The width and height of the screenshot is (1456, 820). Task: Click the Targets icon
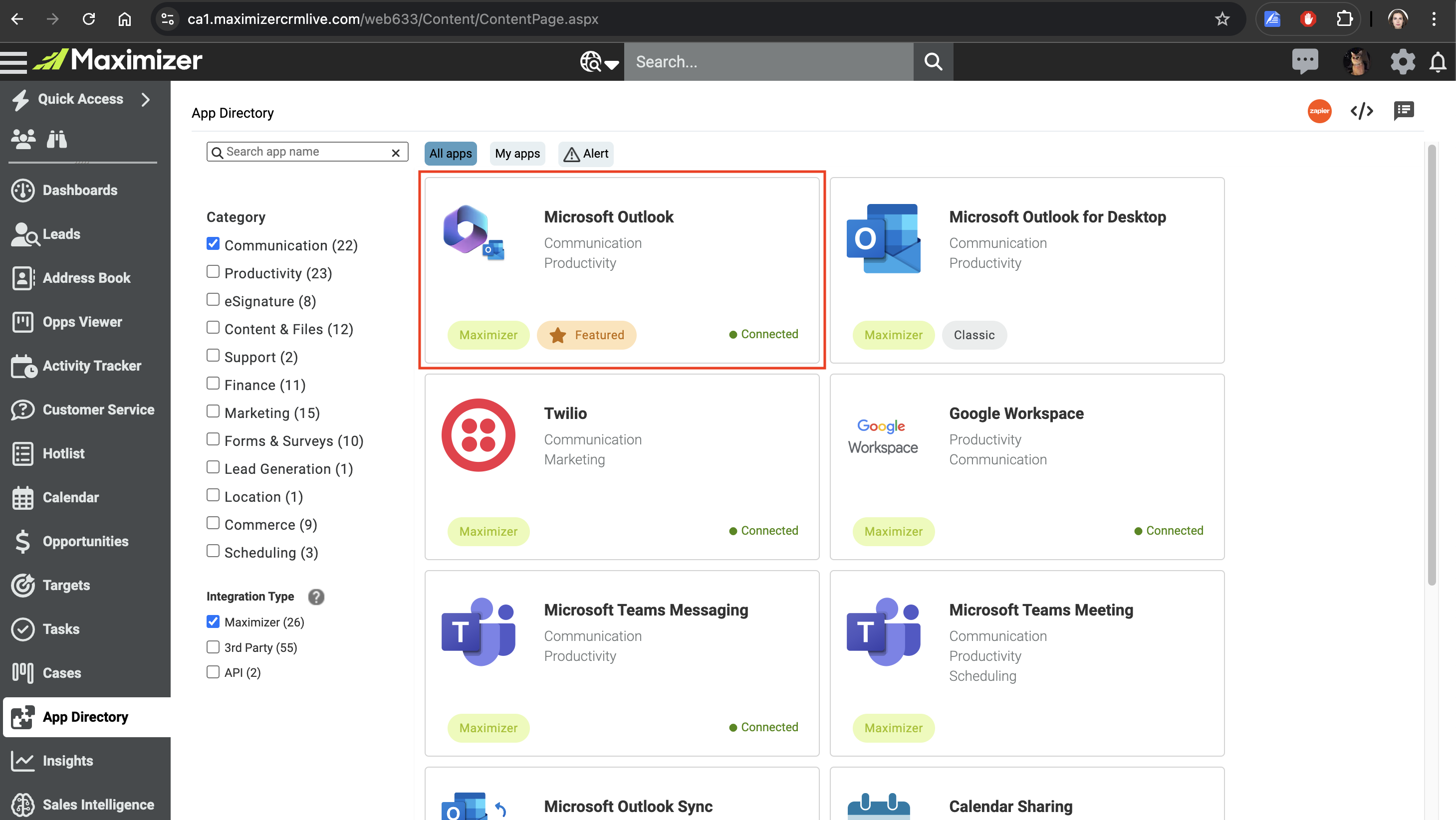pos(22,586)
